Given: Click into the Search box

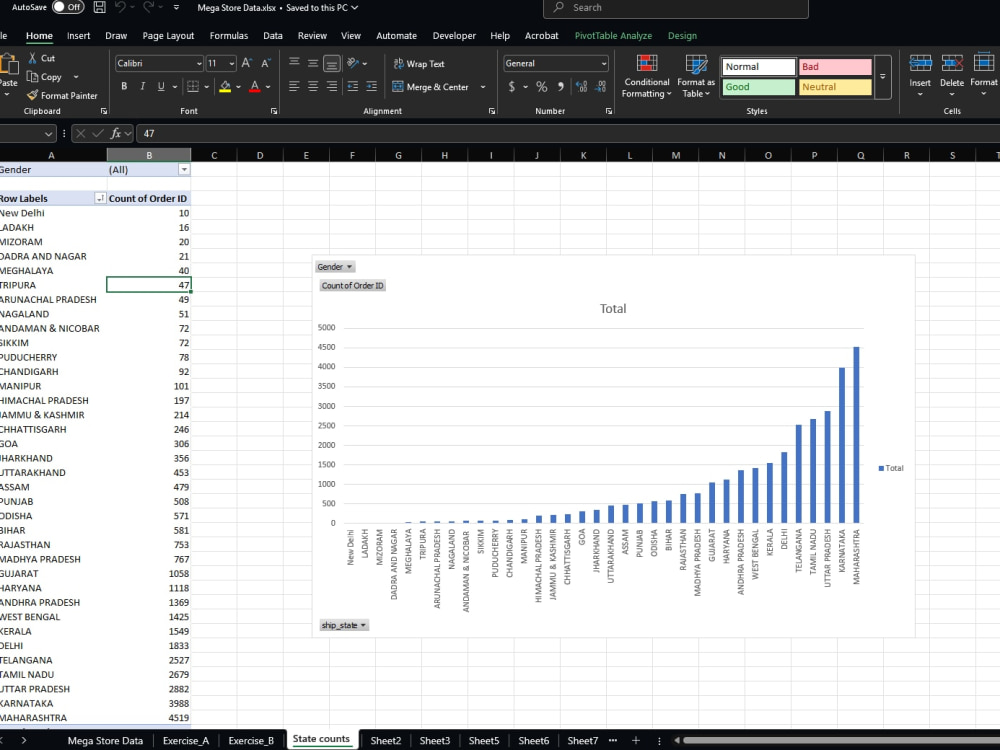Looking at the screenshot, I should coord(676,8).
